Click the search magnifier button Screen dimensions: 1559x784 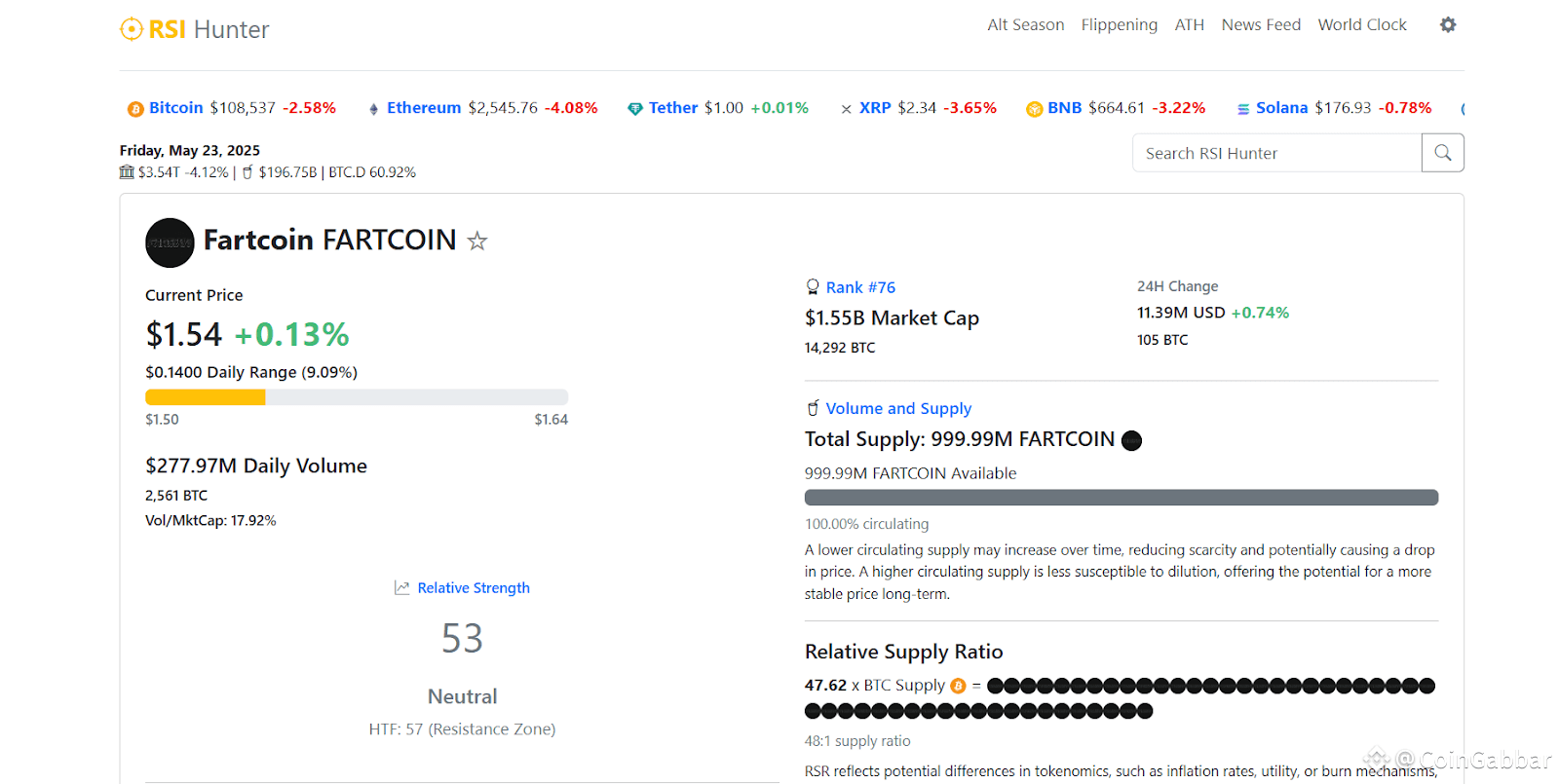point(1442,153)
